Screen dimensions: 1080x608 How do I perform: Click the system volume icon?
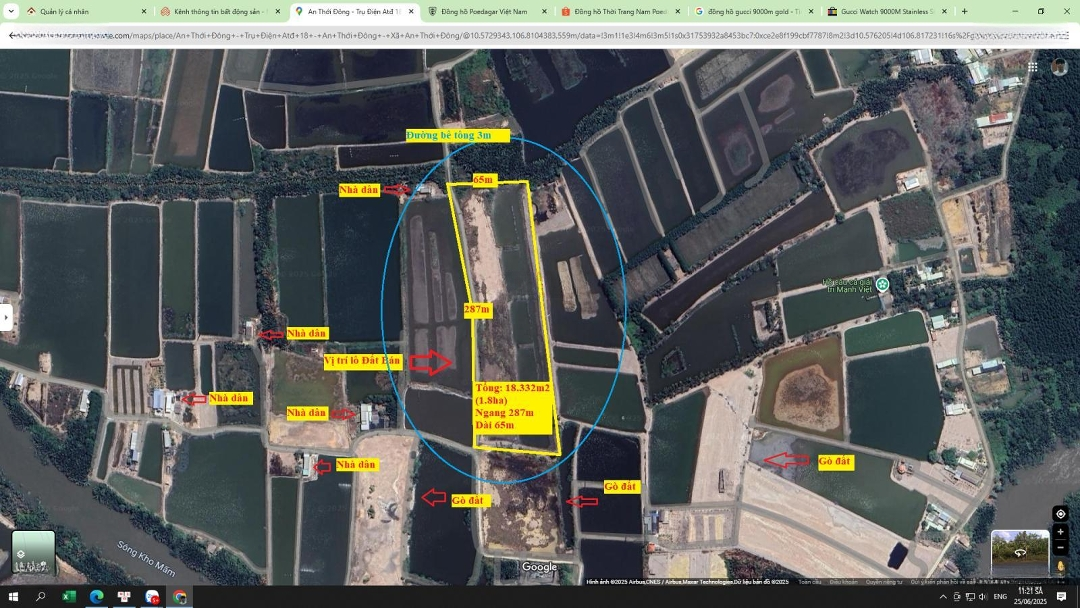(x=982, y=597)
